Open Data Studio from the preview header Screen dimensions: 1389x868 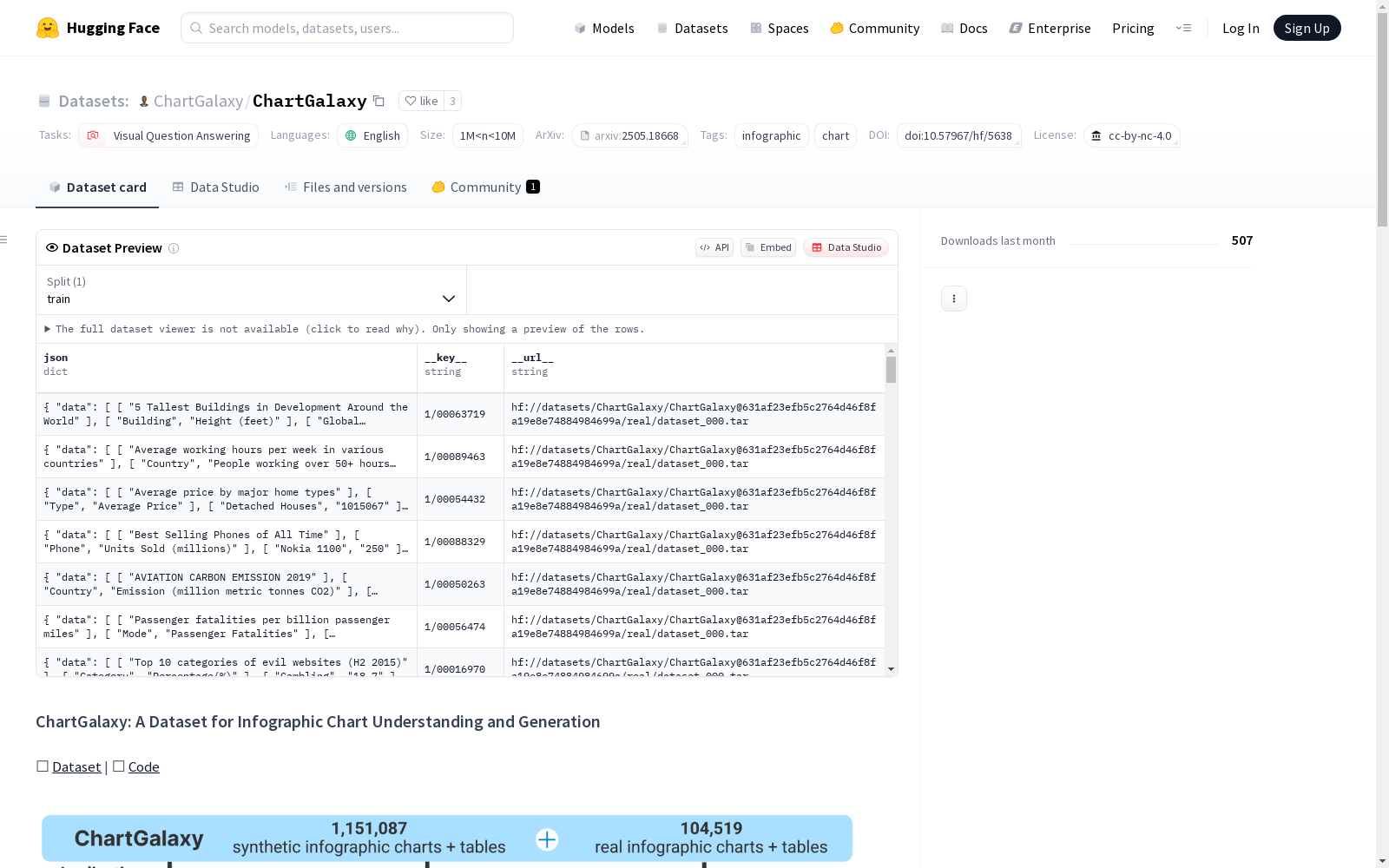click(846, 247)
